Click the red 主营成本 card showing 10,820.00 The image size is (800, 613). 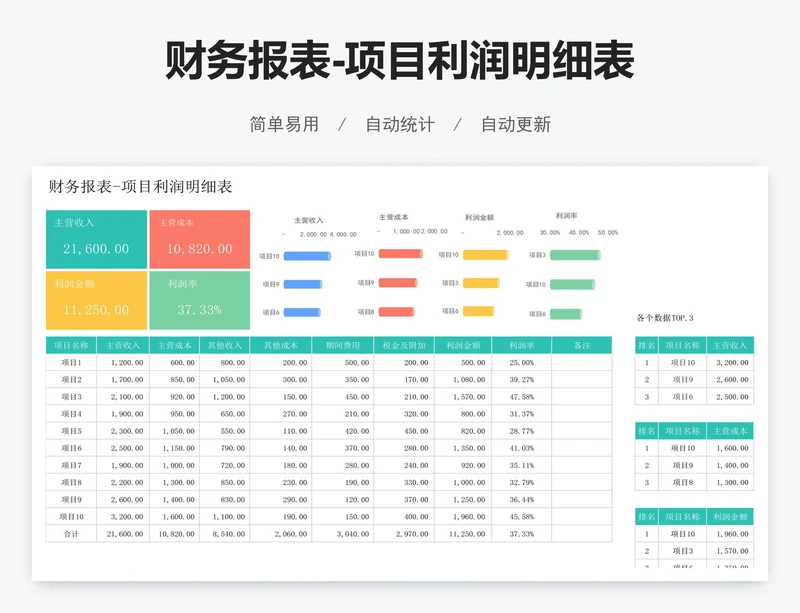point(199,239)
